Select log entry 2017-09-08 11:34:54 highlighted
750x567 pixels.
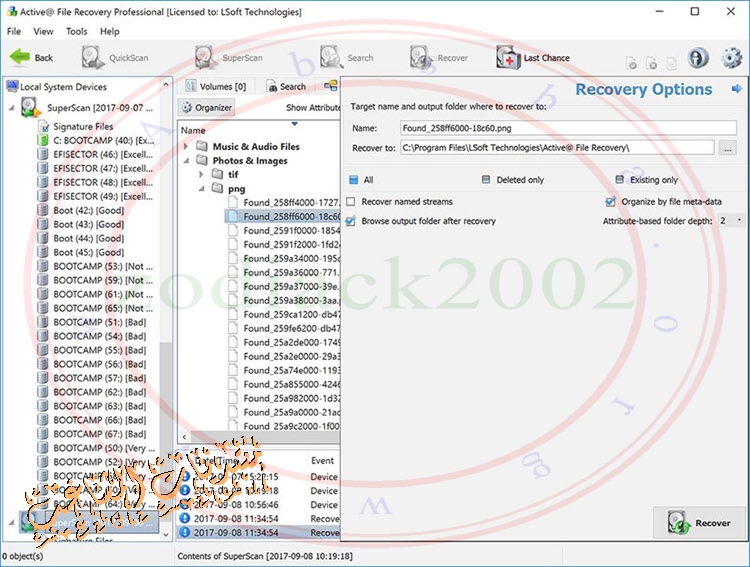(x=259, y=532)
